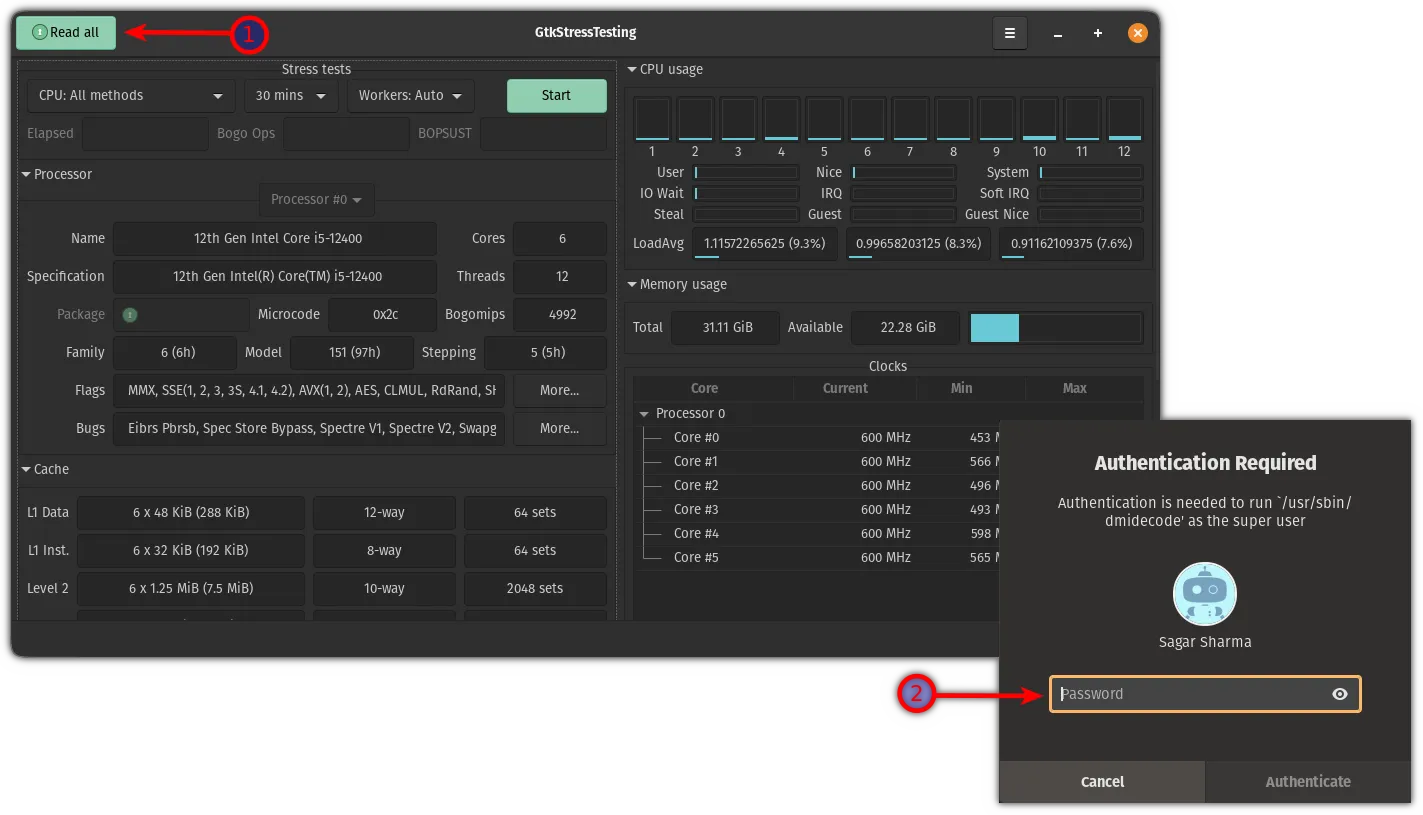
Task: Collapse the CPU usage section
Action: click(x=632, y=70)
